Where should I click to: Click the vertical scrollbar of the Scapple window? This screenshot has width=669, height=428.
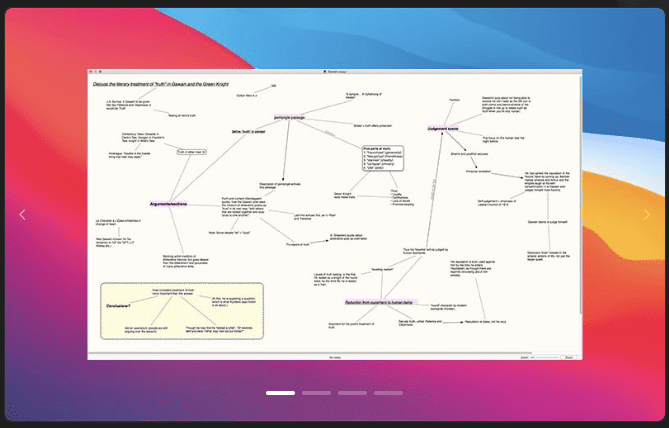click(x=580, y=194)
